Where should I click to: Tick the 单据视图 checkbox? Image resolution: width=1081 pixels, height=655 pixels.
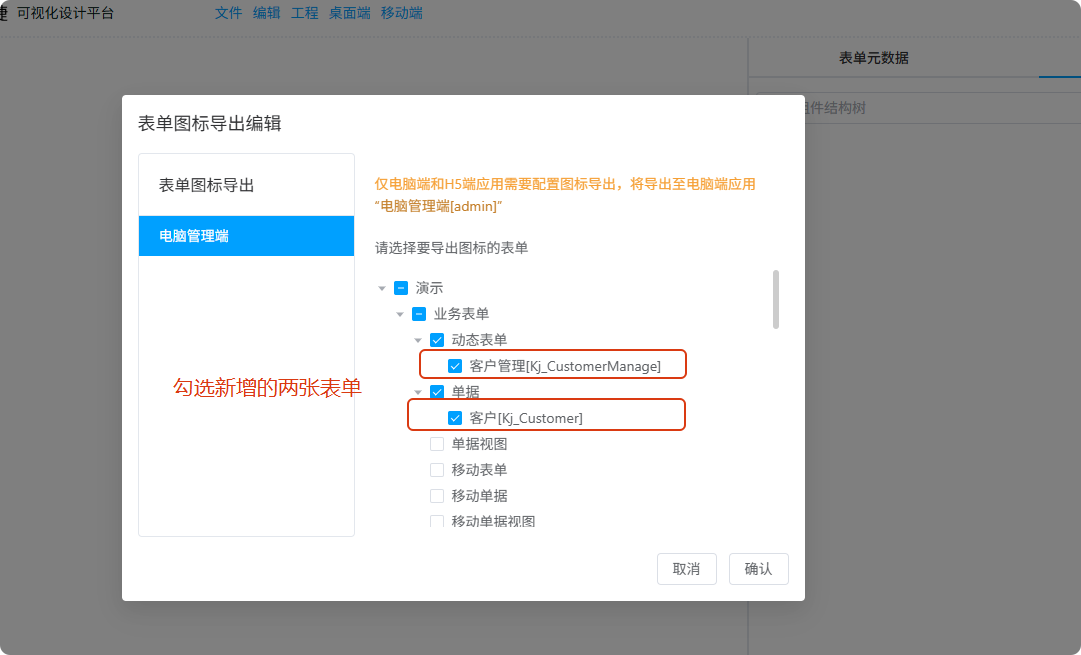click(x=437, y=444)
